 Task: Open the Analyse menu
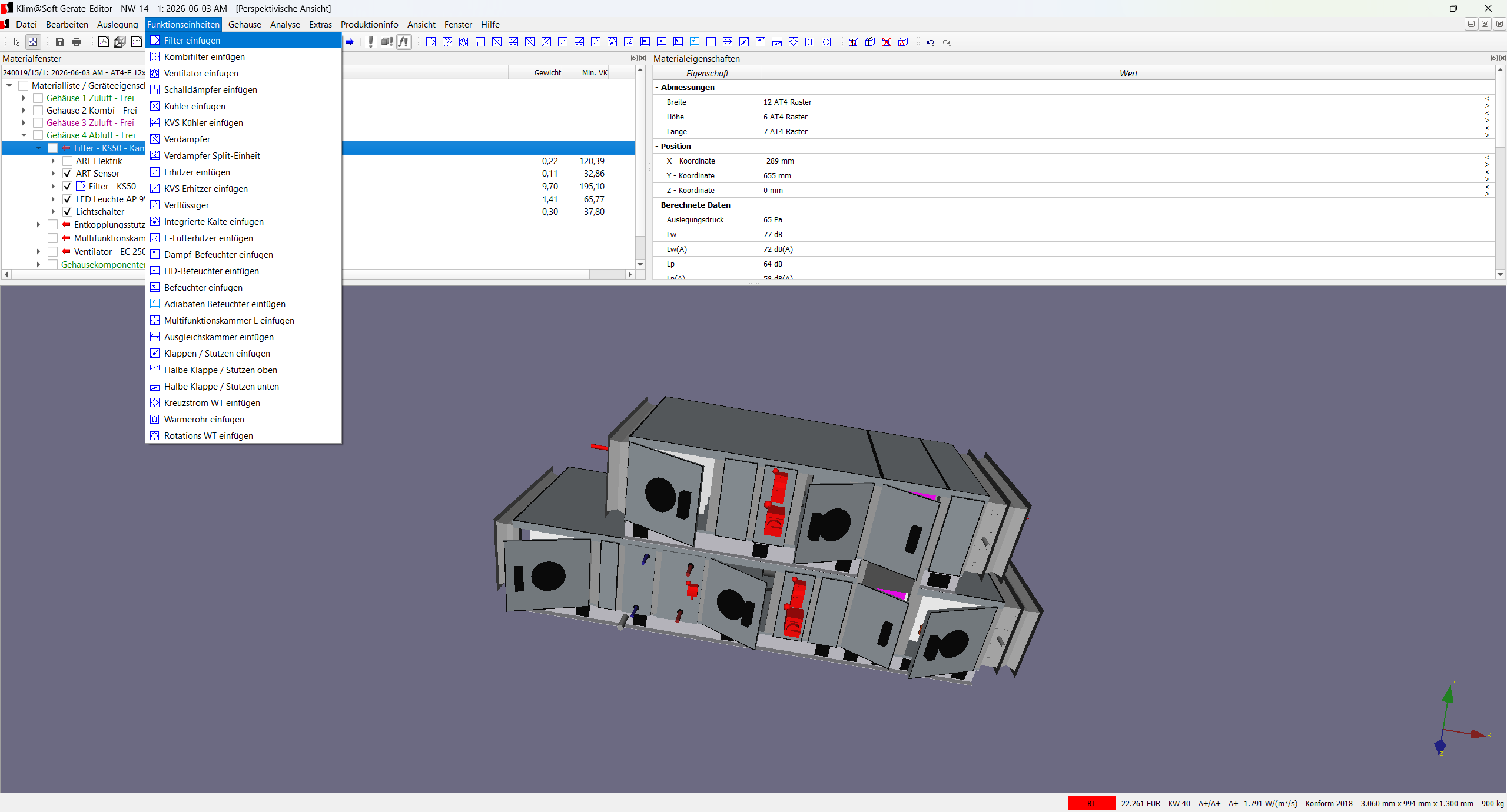tap(285, 25)
